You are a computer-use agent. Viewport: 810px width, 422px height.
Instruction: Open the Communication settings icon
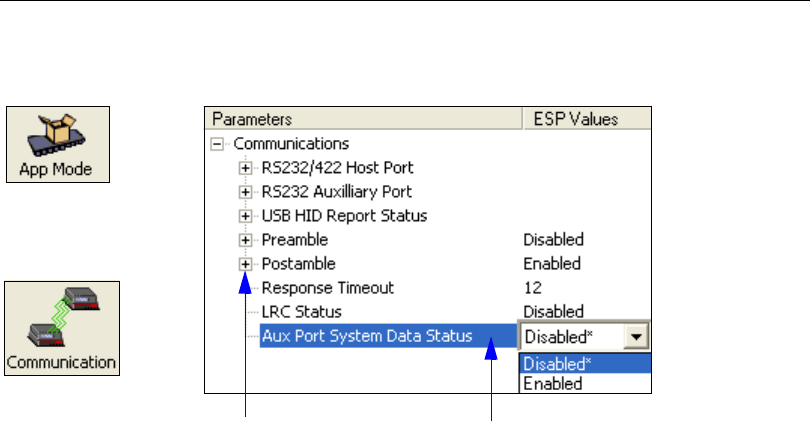61,327
